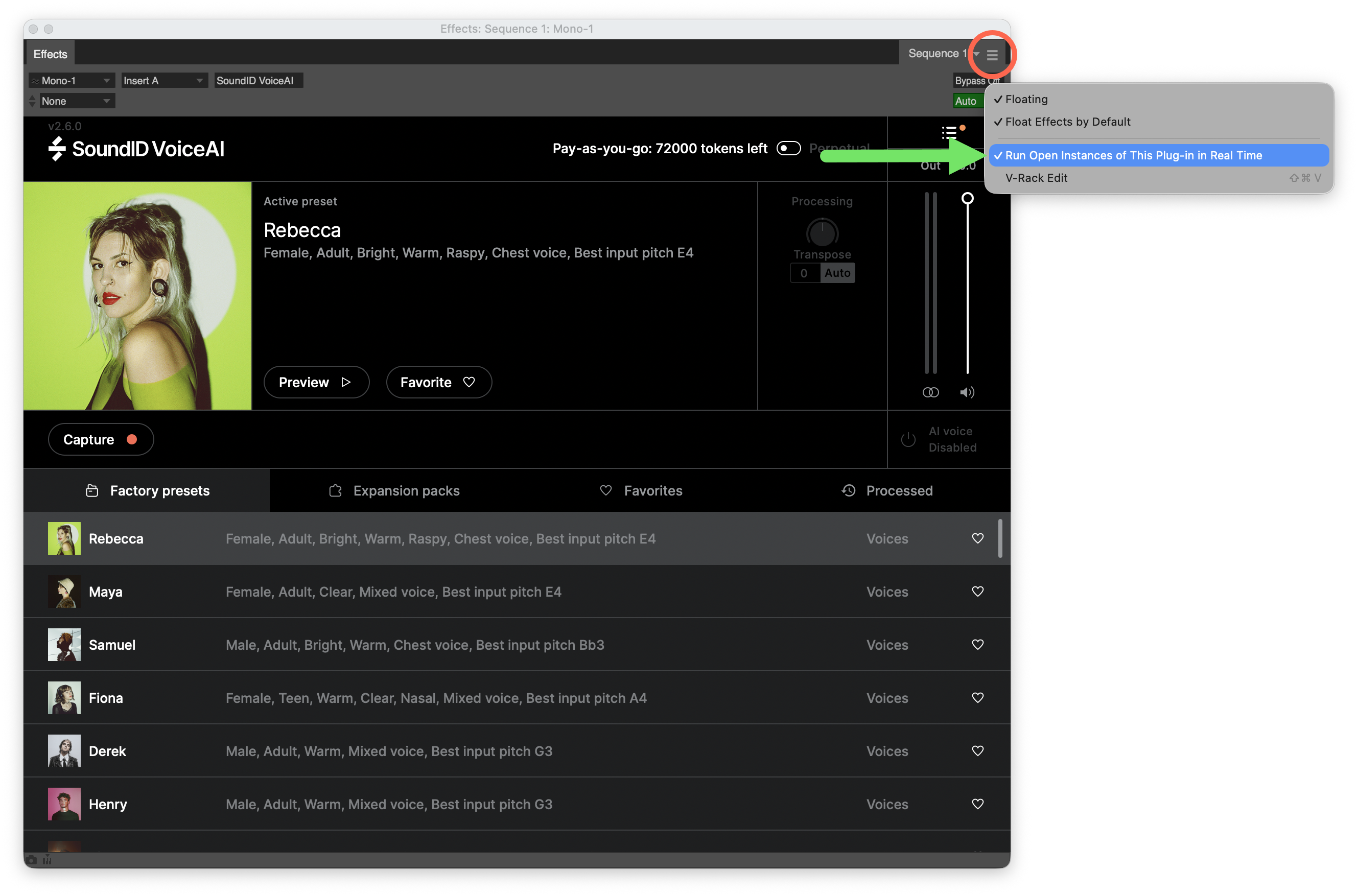Switch to the Favorites tab

(641, 491)
